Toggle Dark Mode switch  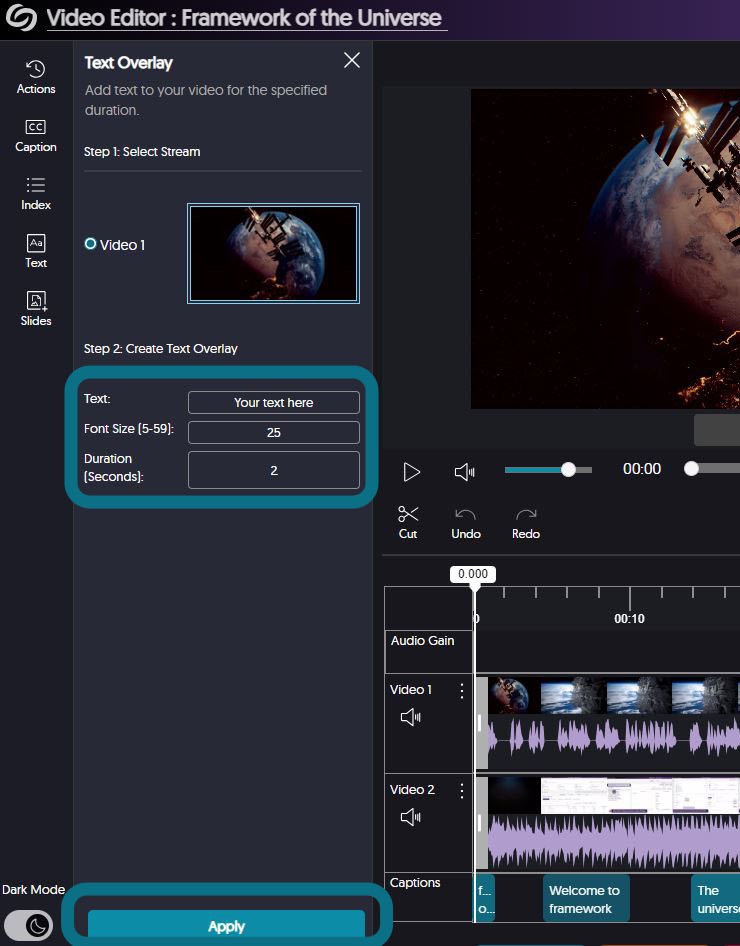tap(28, 925)
